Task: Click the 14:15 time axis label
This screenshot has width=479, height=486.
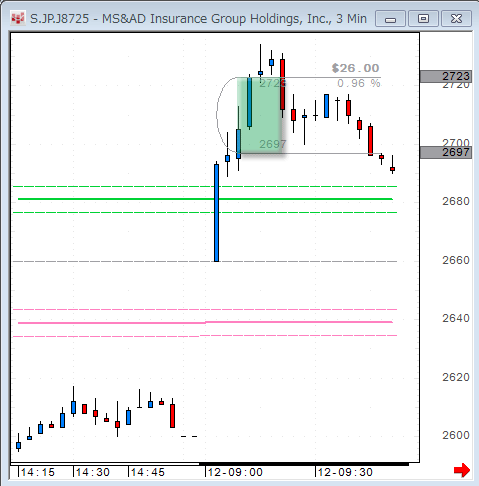Action: tap(38, 472)
